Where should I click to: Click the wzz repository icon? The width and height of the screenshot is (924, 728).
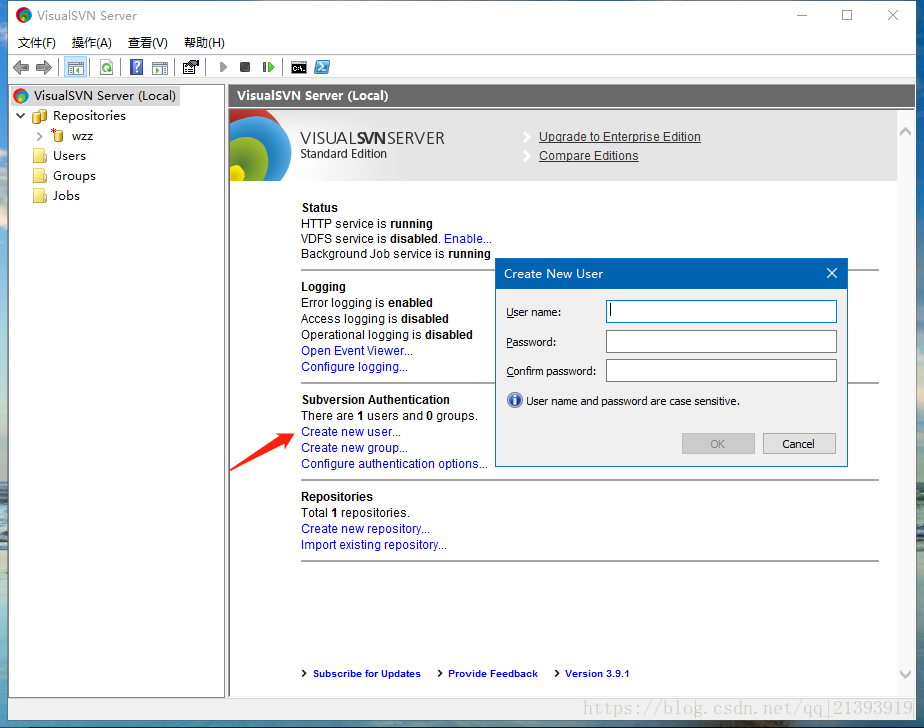point(58,136)
